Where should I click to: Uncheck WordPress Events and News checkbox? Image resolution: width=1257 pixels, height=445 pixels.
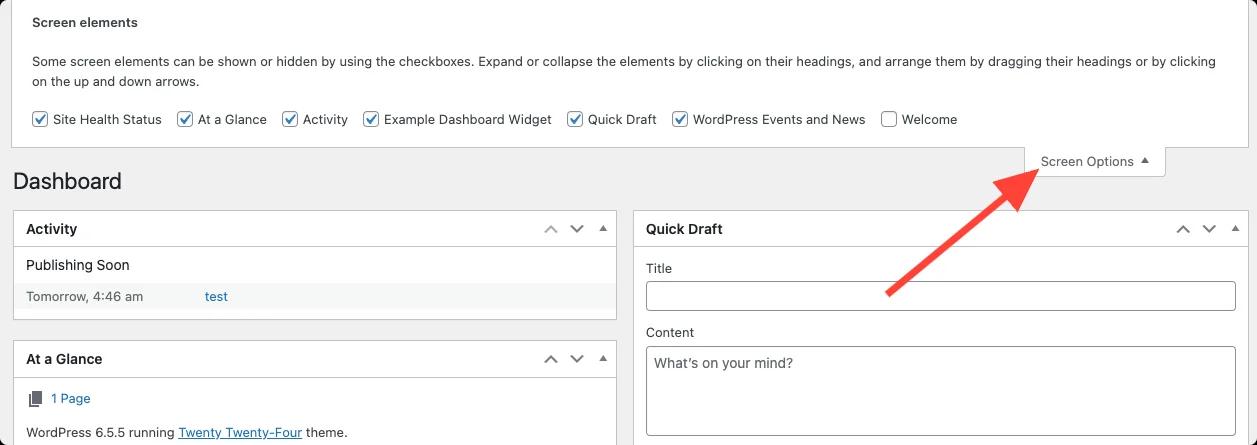(x=680, y=119)
